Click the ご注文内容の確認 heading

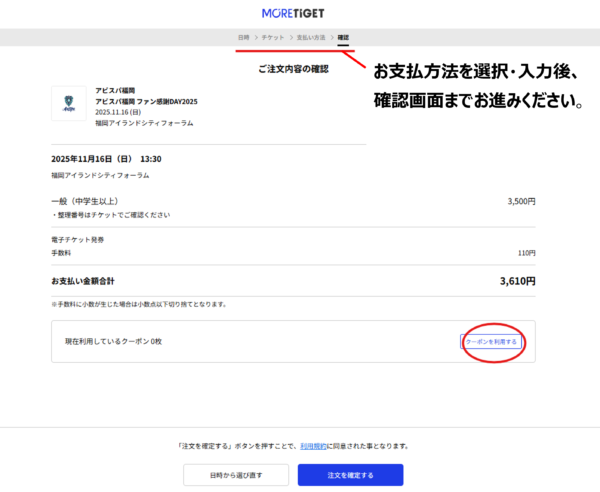[x=293, y=69]
